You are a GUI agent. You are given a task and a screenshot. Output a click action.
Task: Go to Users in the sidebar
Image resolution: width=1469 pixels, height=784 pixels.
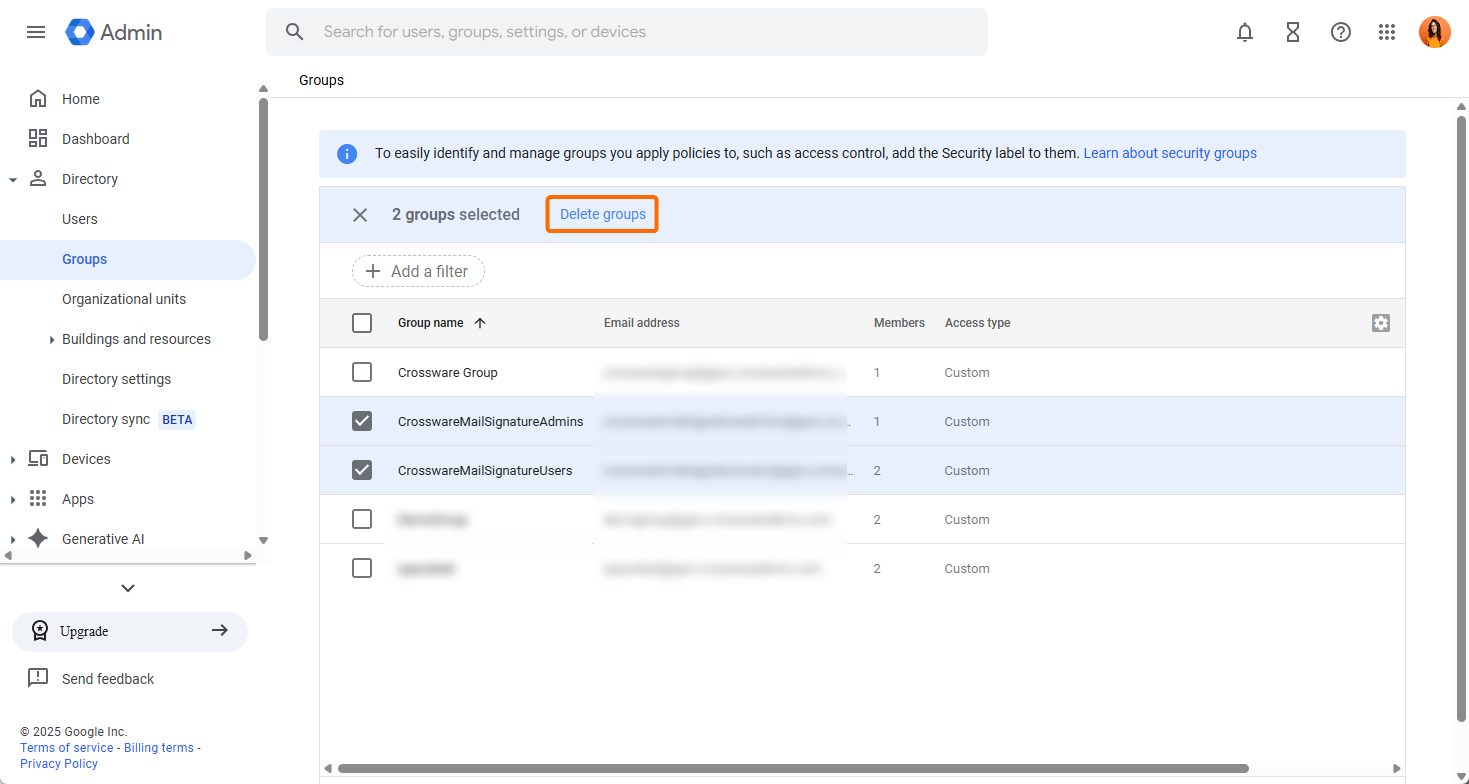click(80, 219)
